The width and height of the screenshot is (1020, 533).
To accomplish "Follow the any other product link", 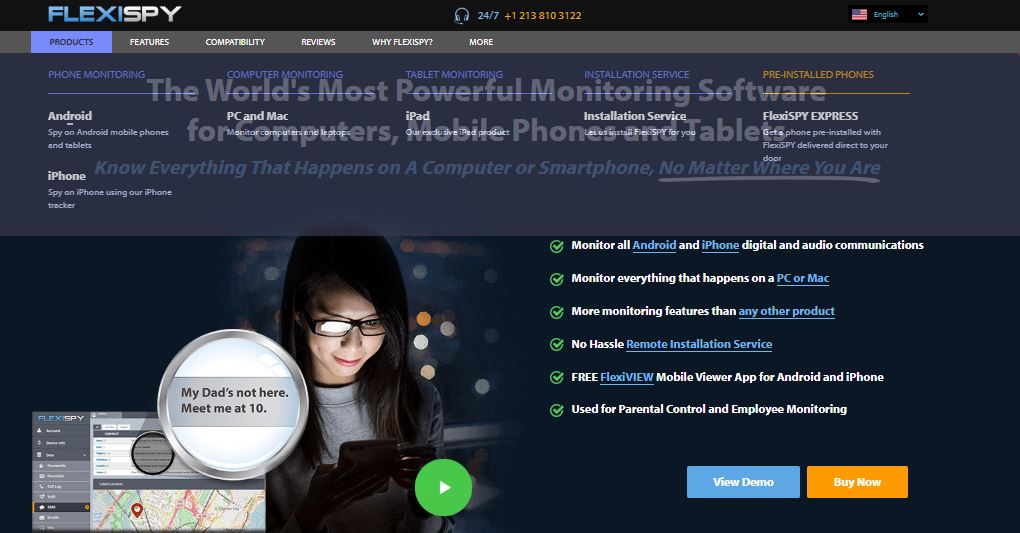I will 786,311.
